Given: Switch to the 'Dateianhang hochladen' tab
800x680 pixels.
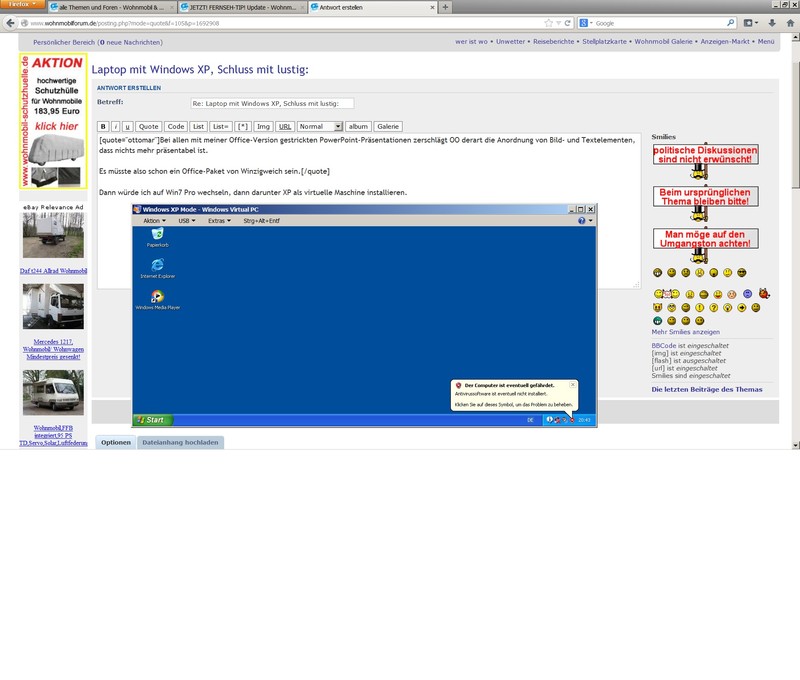Looking at the screenshot, I should 181,443.
